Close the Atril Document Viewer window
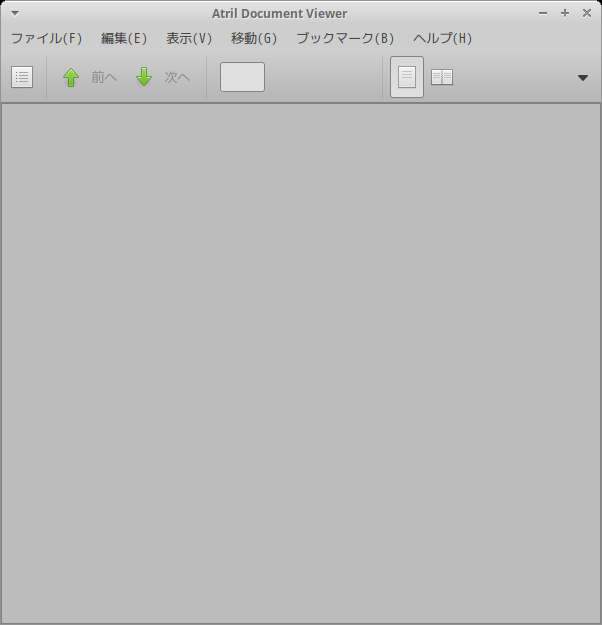The image size is (602, 625). (x=587, y=13)
